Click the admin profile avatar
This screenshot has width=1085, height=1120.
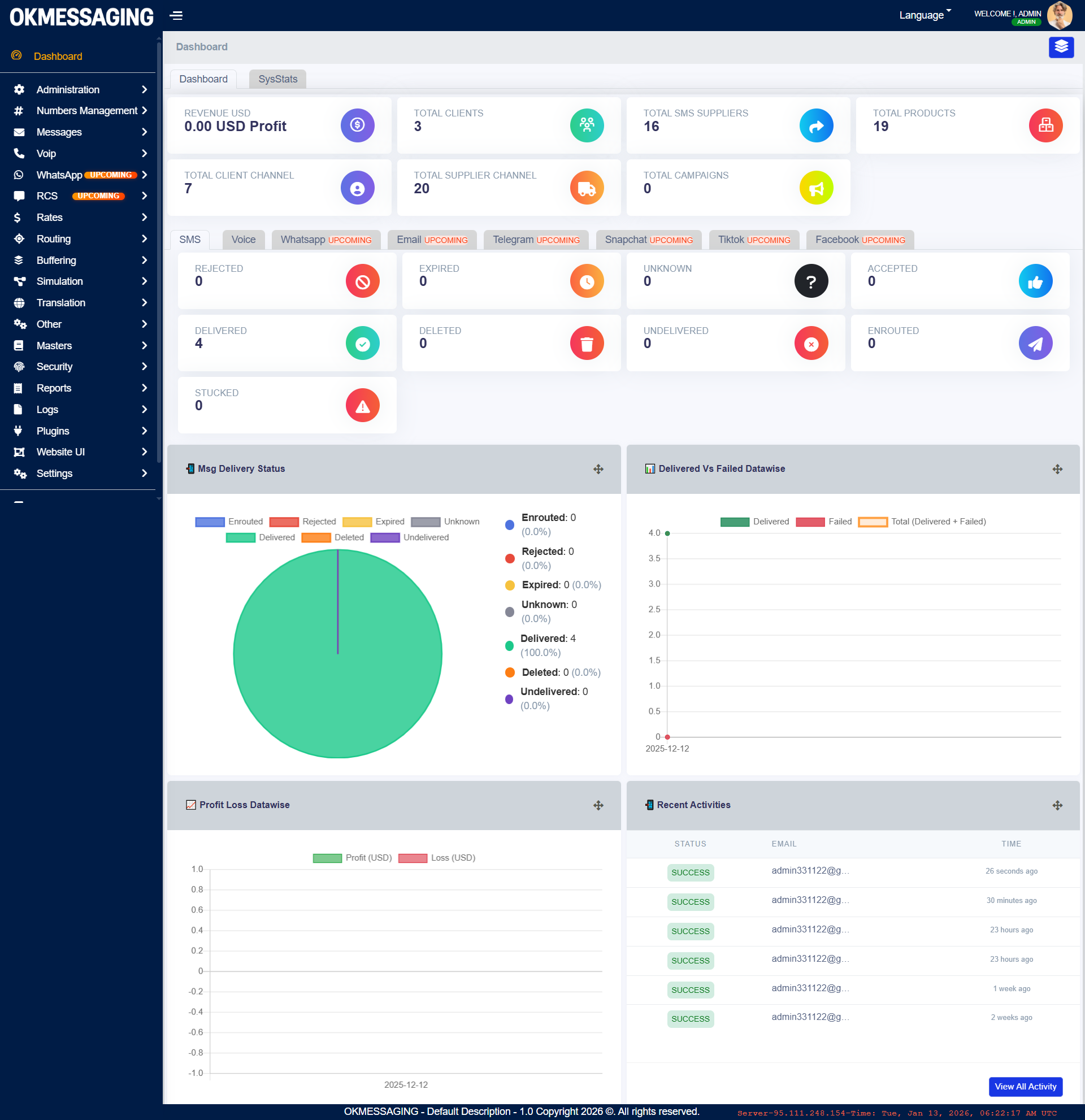1060,15
